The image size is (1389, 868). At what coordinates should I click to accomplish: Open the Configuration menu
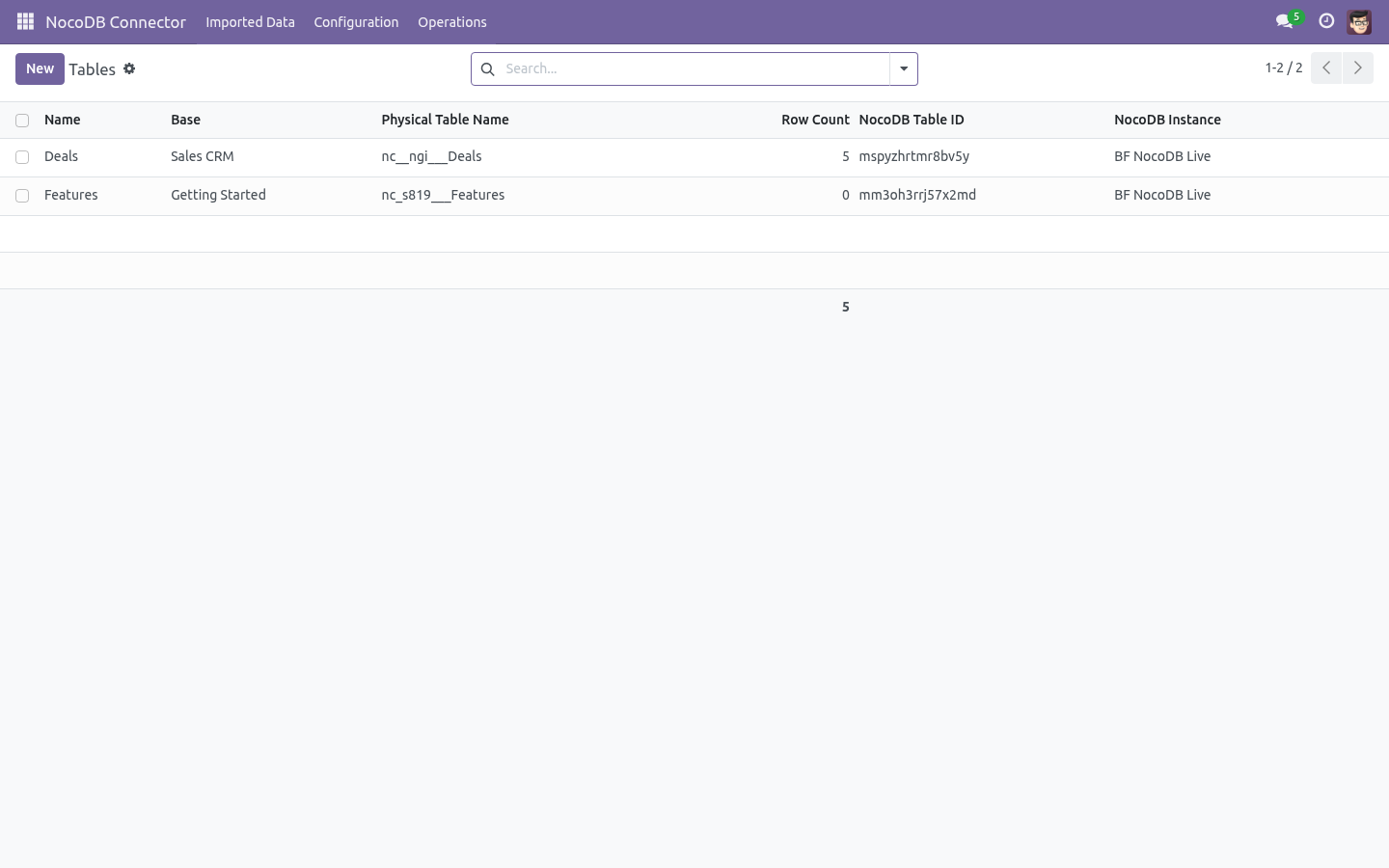(356, 22)
